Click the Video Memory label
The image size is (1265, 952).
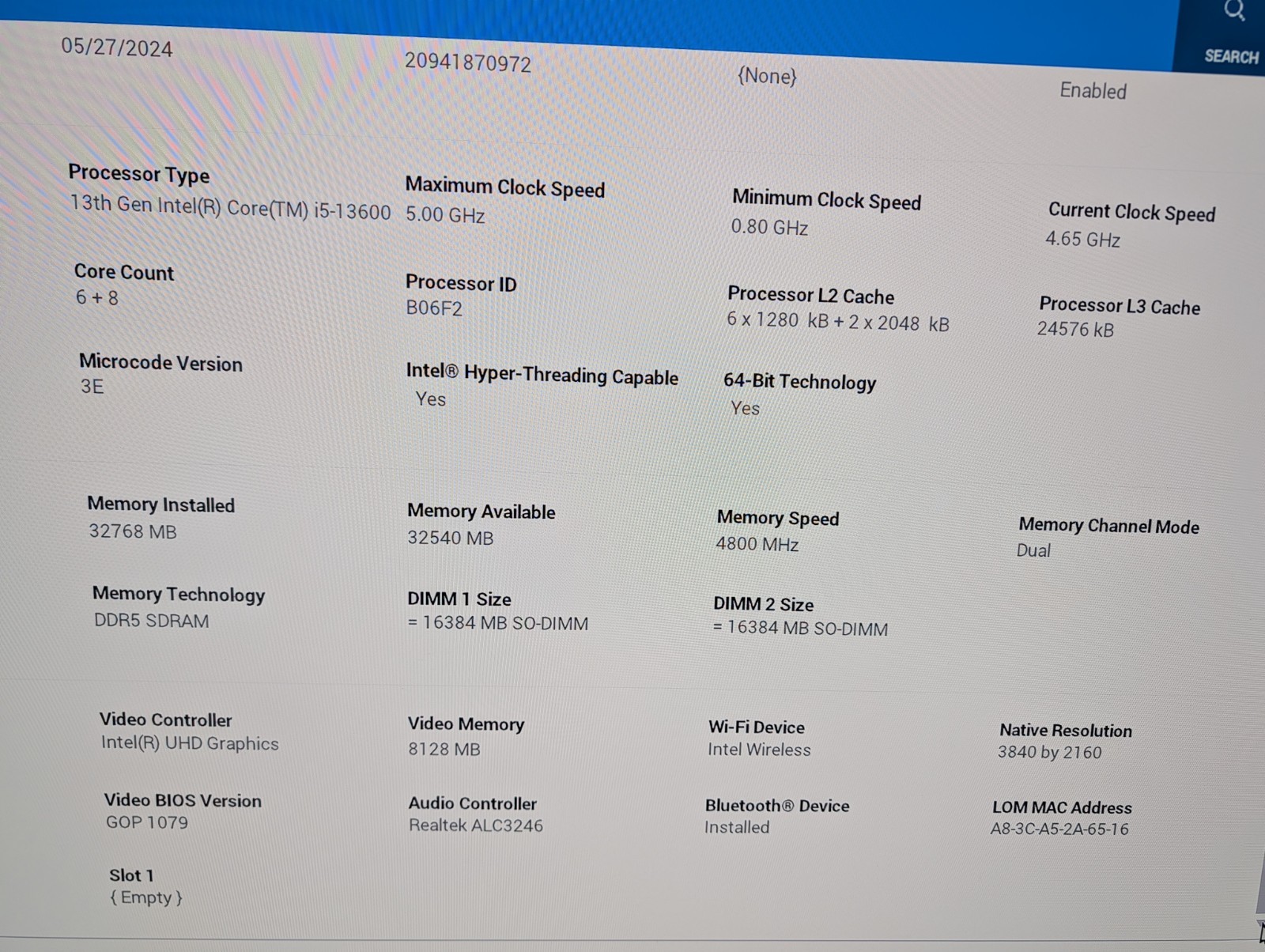(x=466, y=724)
